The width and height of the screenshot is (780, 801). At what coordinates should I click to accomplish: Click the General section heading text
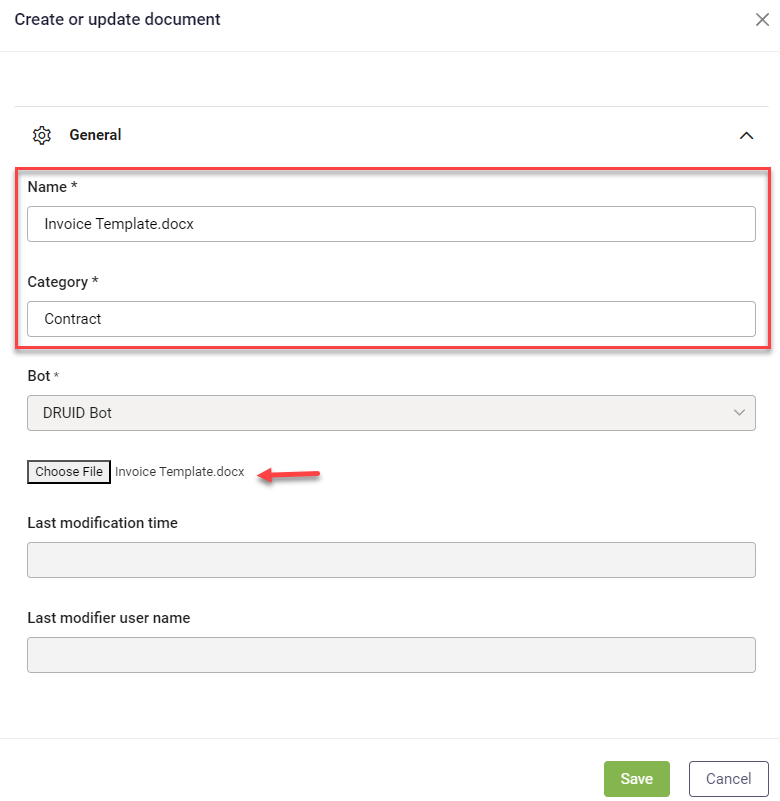tap(95, 135)
